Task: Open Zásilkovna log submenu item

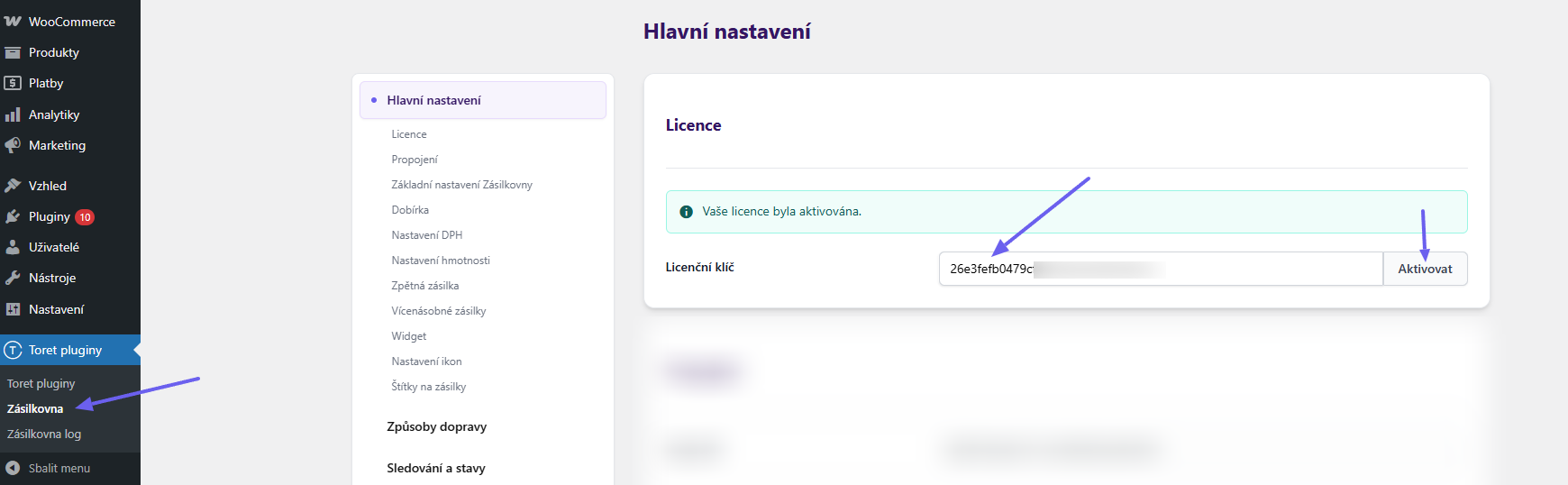Action: pyautogui.click(x=44, y=434)
